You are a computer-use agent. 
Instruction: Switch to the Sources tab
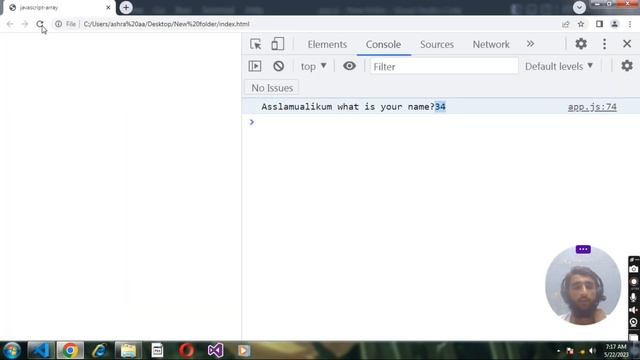pyautogui.click(x=437, y=44)
